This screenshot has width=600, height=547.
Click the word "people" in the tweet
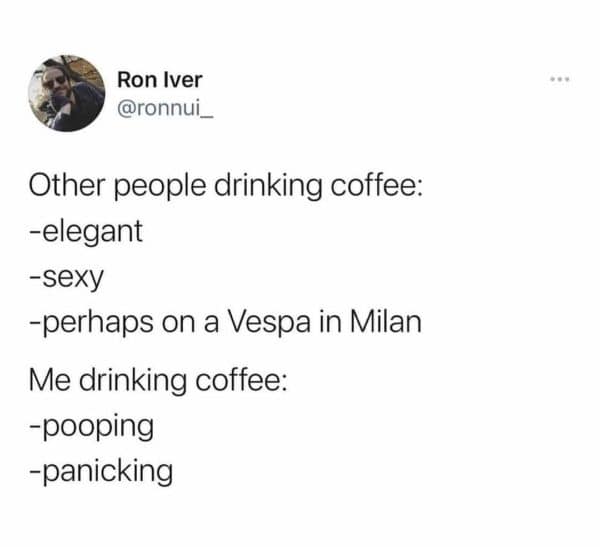click(160, 188)
